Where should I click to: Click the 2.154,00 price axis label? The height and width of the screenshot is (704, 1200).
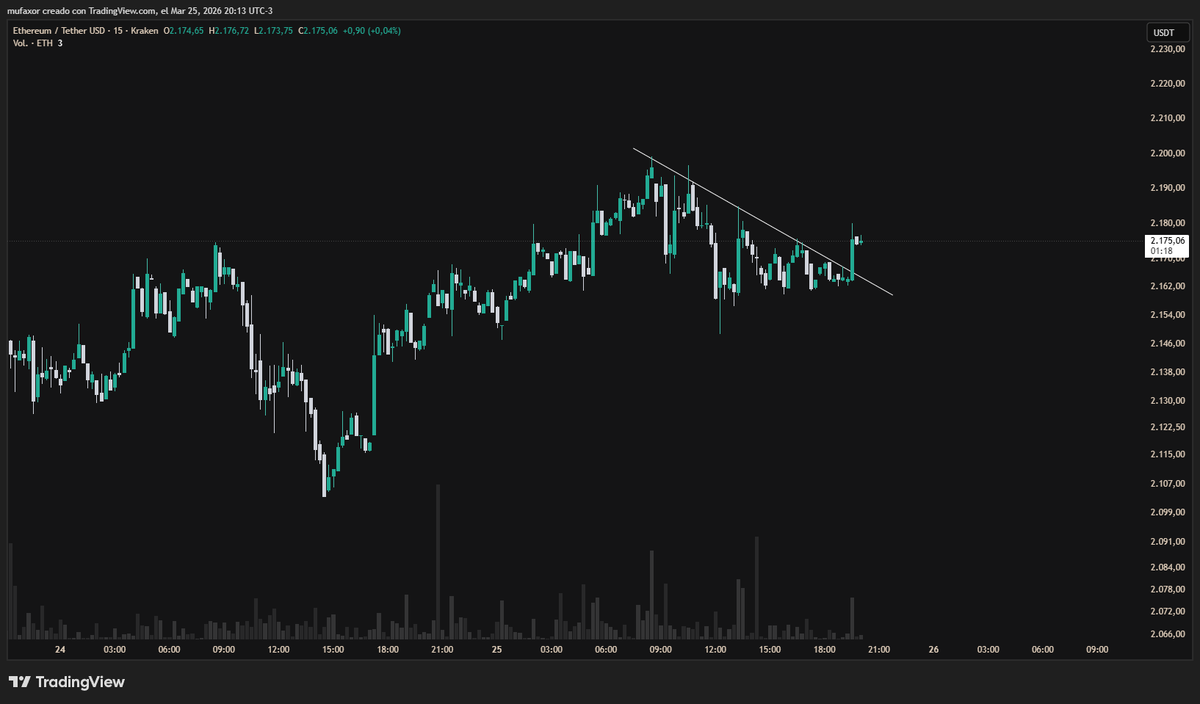1167,314
